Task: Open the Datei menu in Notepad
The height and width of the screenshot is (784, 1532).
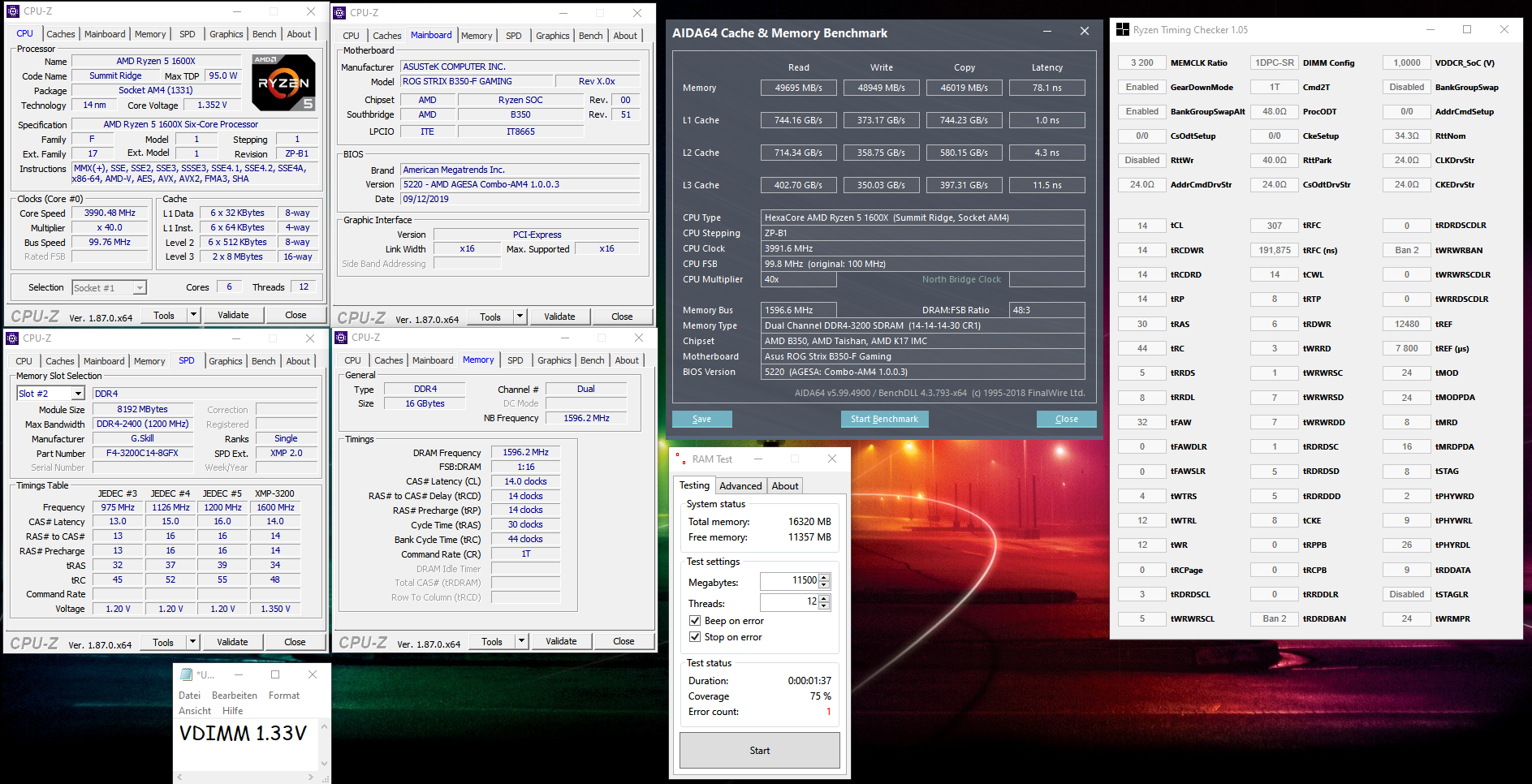Action: pyautogui.click(x=189, y=696)
